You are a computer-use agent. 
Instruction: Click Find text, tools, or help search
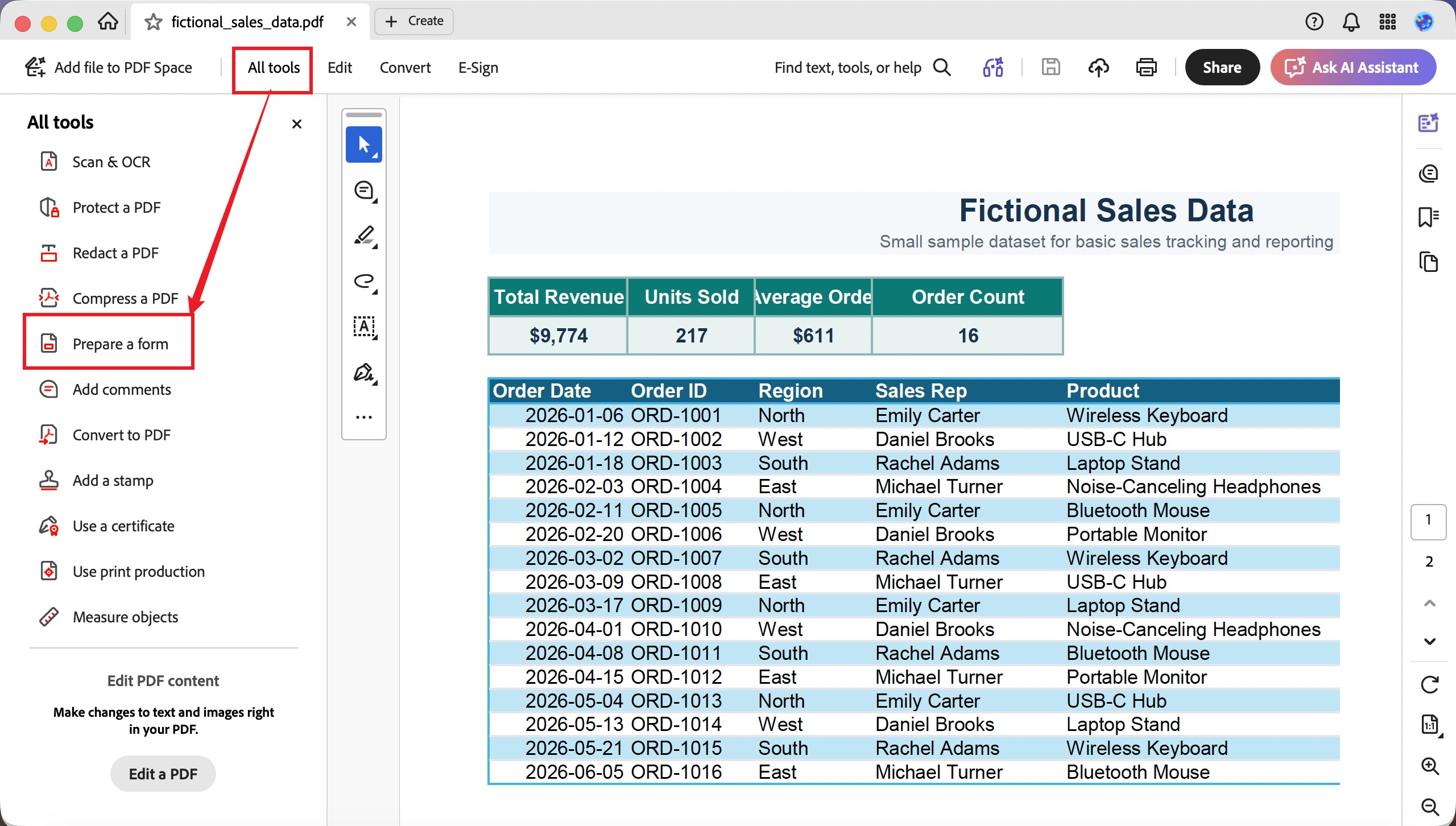pyautogui.click(x=862, y=67)
